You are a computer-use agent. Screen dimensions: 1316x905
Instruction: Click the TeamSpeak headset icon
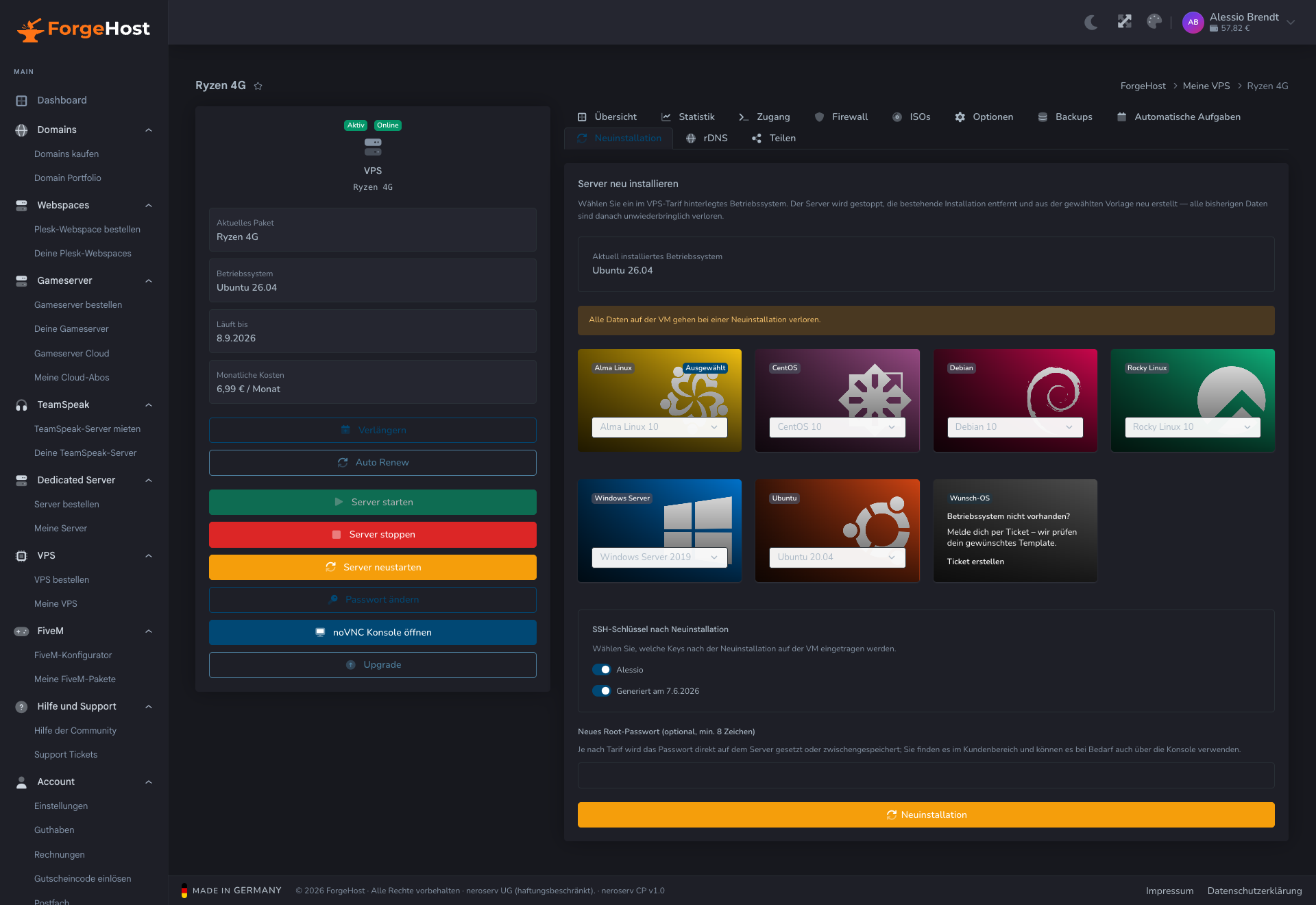coord(21,405)
